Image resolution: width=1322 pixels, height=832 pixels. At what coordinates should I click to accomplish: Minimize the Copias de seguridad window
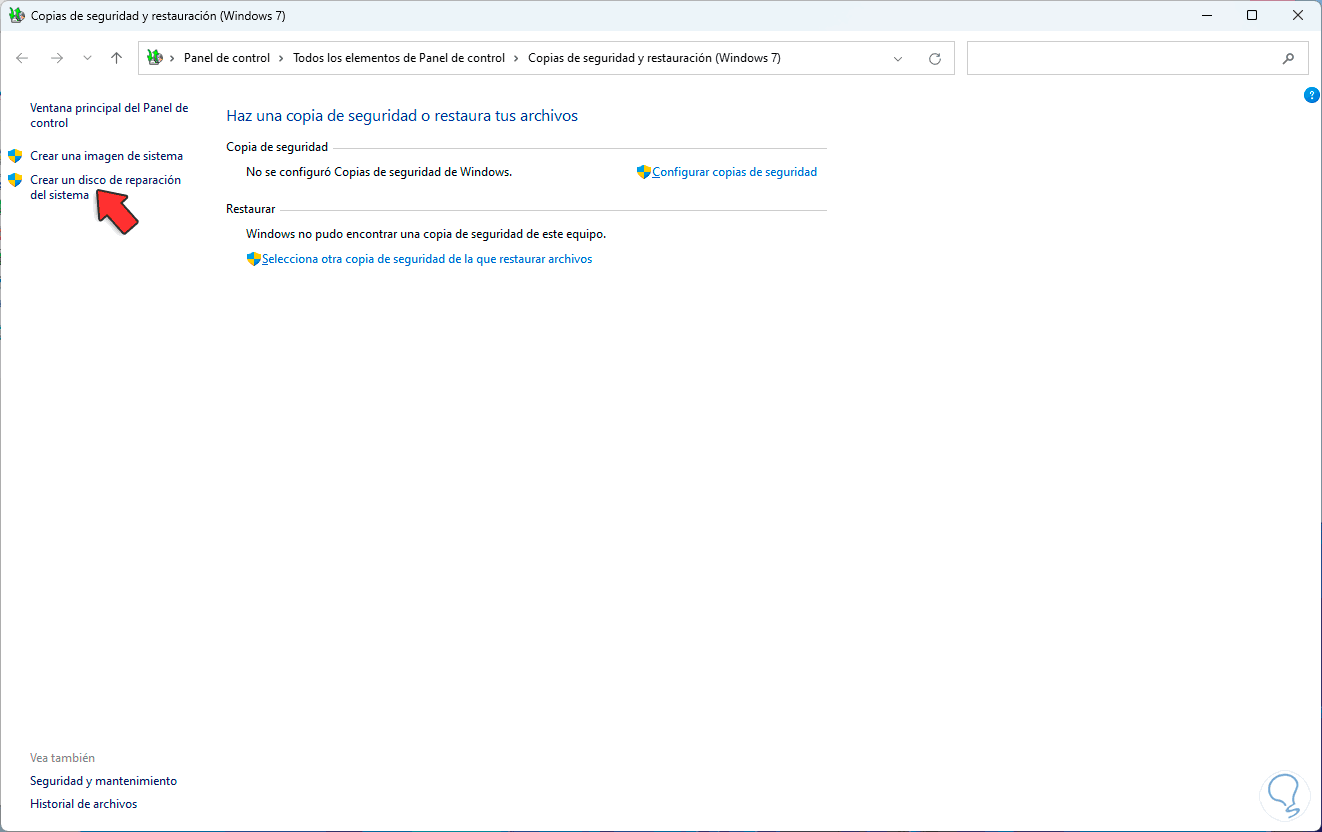(x=1207, y=16)
